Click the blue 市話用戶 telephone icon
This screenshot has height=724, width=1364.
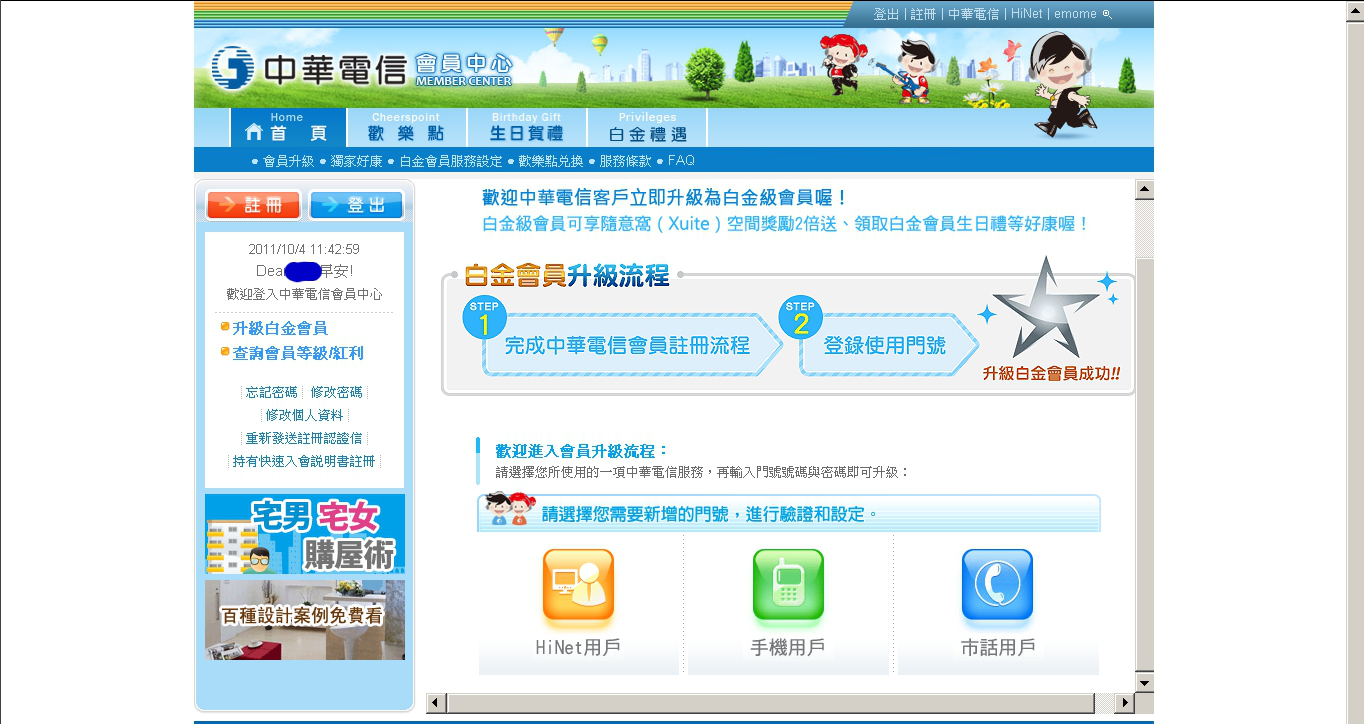(x=997, y=585)
